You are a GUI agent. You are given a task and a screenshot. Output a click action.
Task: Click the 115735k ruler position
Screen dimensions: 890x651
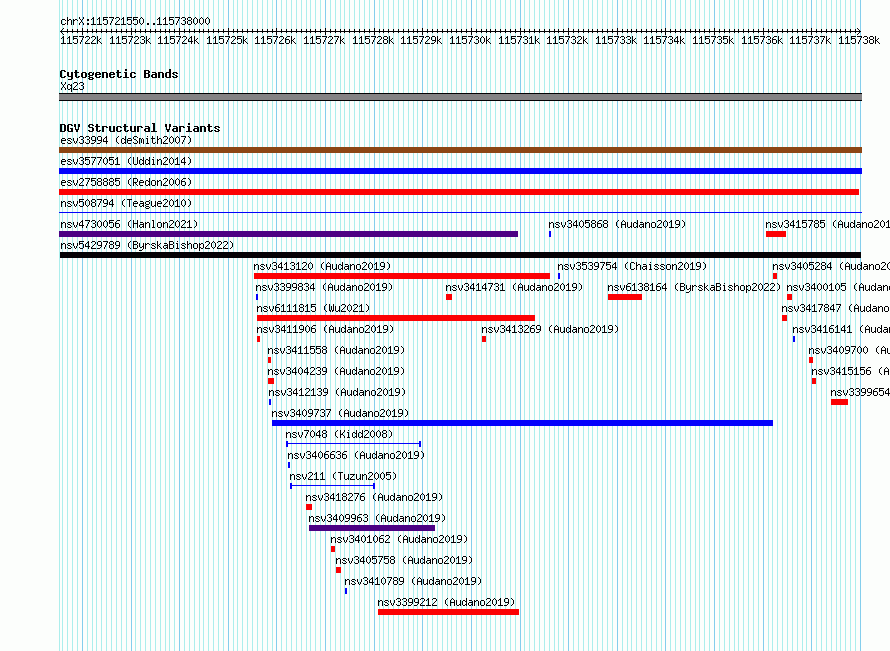(713, 40)
